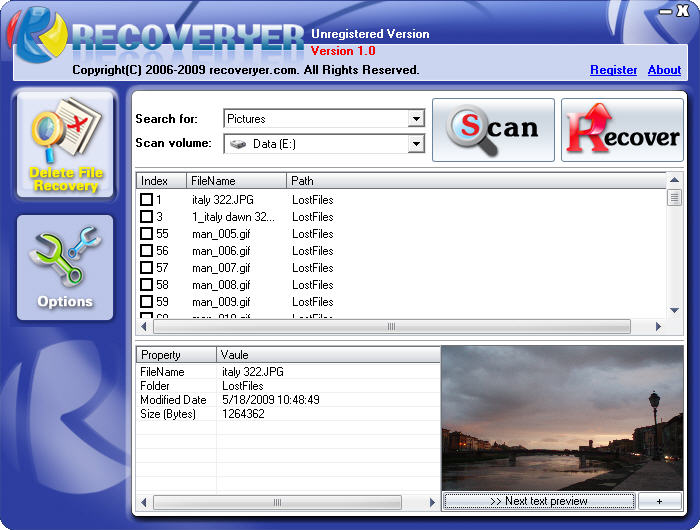Open the Register link

tap(613, 70)
